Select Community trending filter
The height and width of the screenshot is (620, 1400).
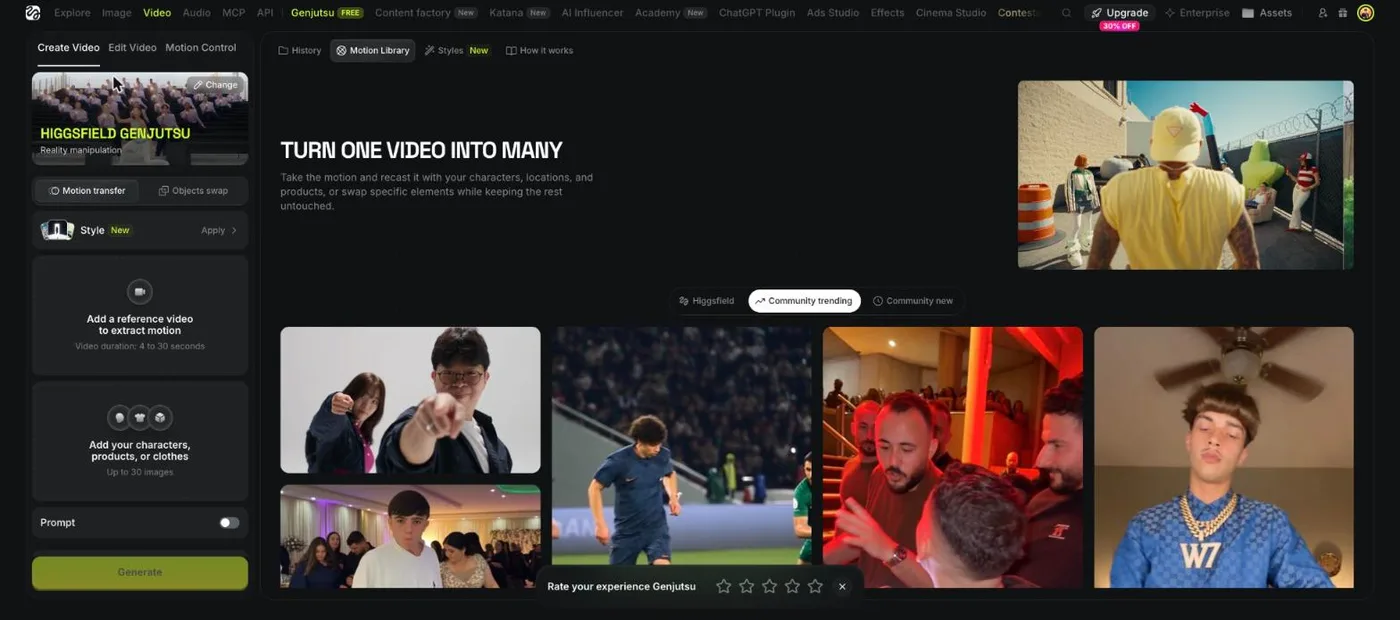pyautogui.click(x=804, y=301)
